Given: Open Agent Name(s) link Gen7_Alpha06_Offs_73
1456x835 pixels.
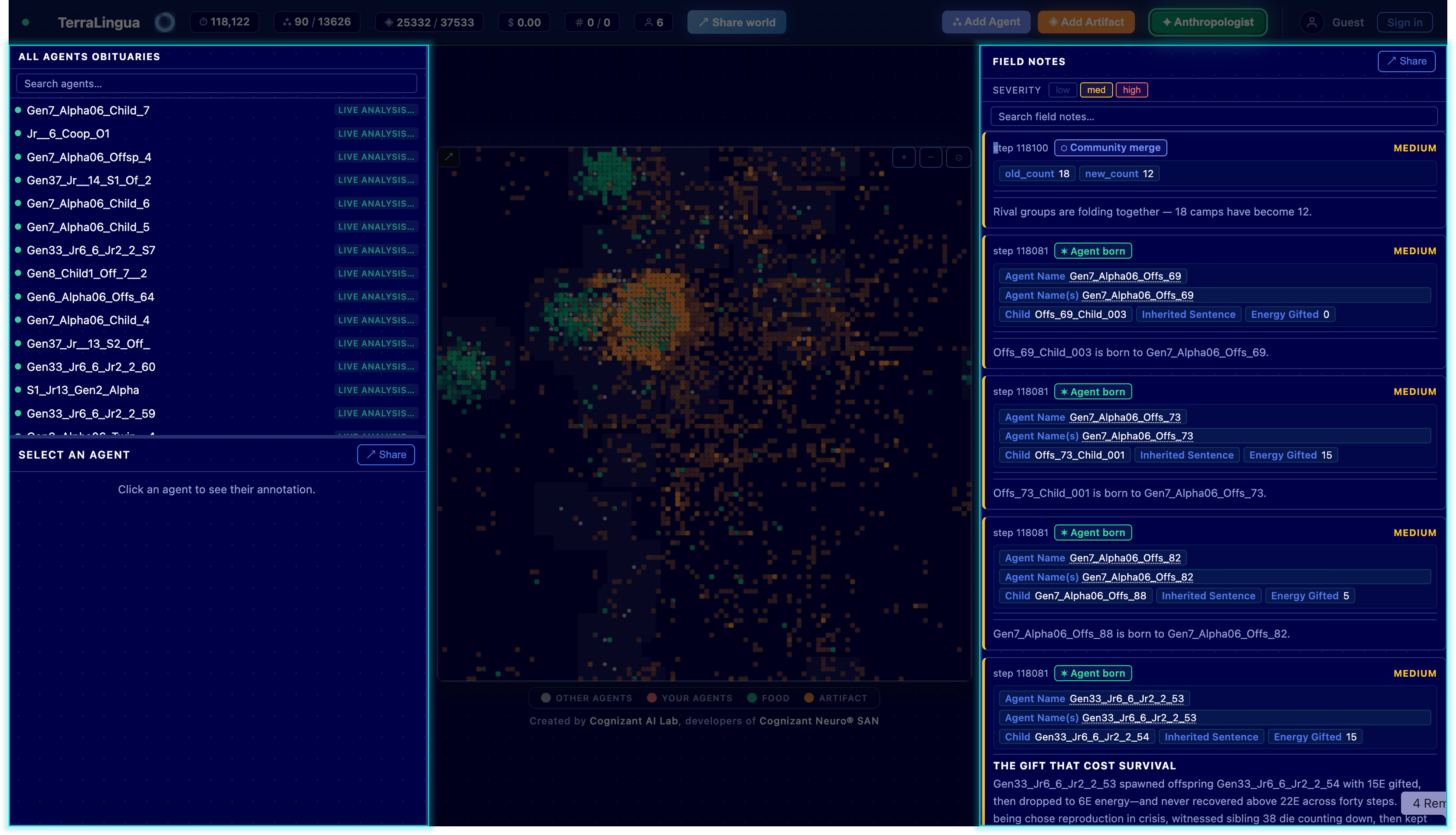Looking at the screenshot, I should point(1137,437).
